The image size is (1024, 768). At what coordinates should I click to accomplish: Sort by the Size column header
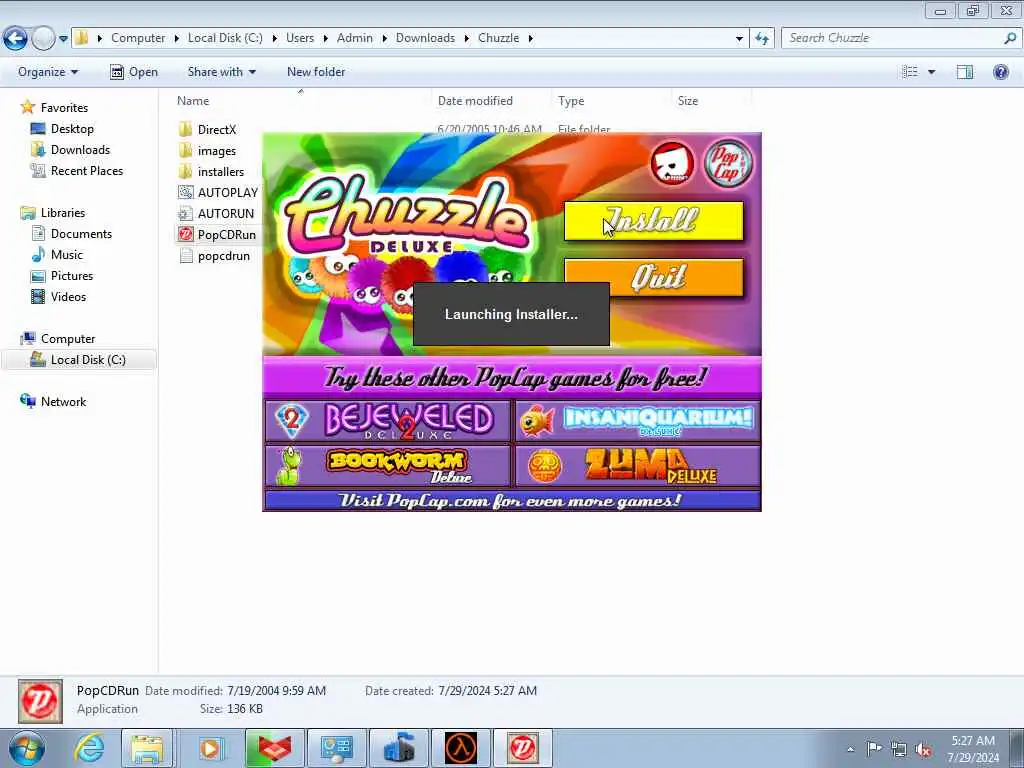pos(688,101)
